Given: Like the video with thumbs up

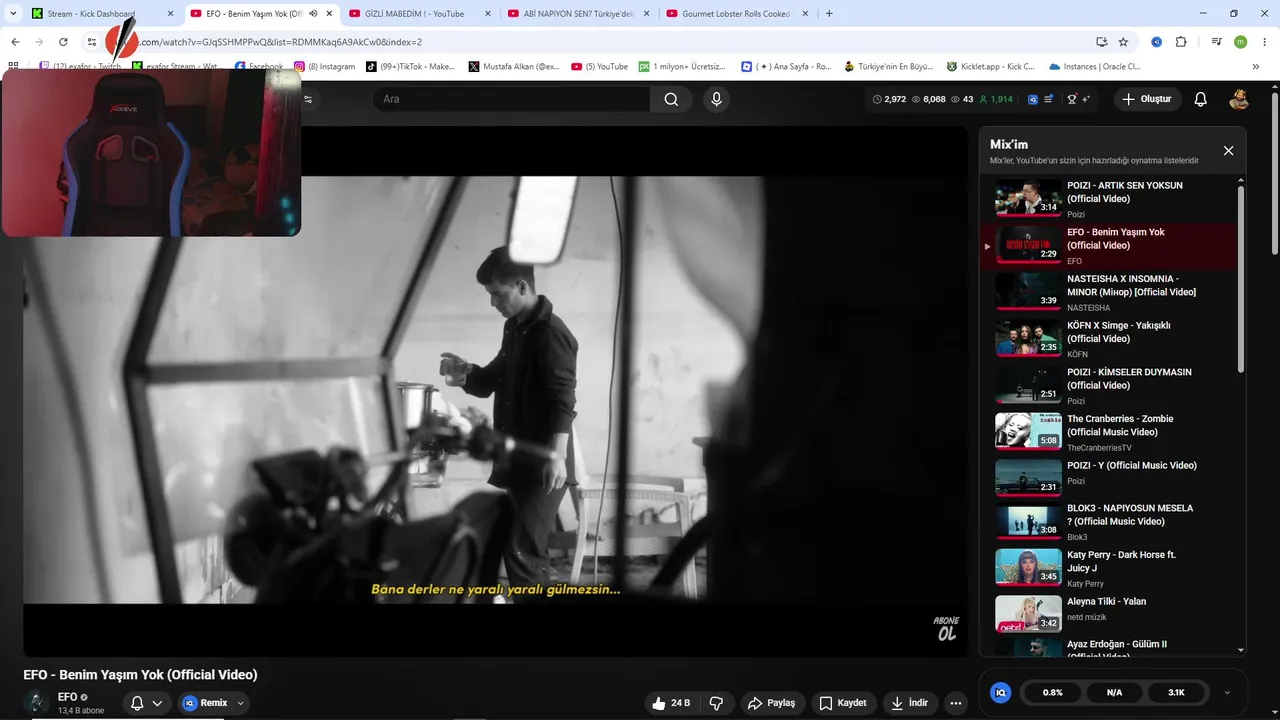Looking at the screenshot, I should (671, 703).
